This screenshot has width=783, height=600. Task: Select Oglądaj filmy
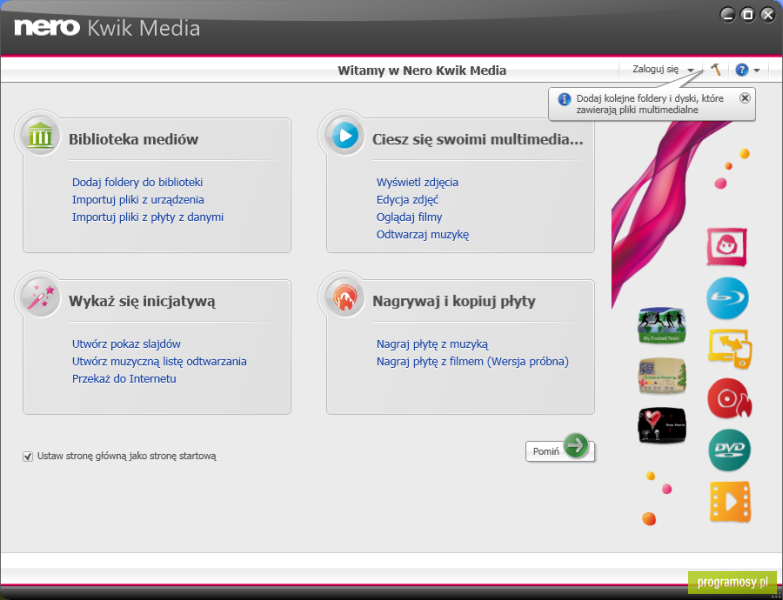(409, 217)
